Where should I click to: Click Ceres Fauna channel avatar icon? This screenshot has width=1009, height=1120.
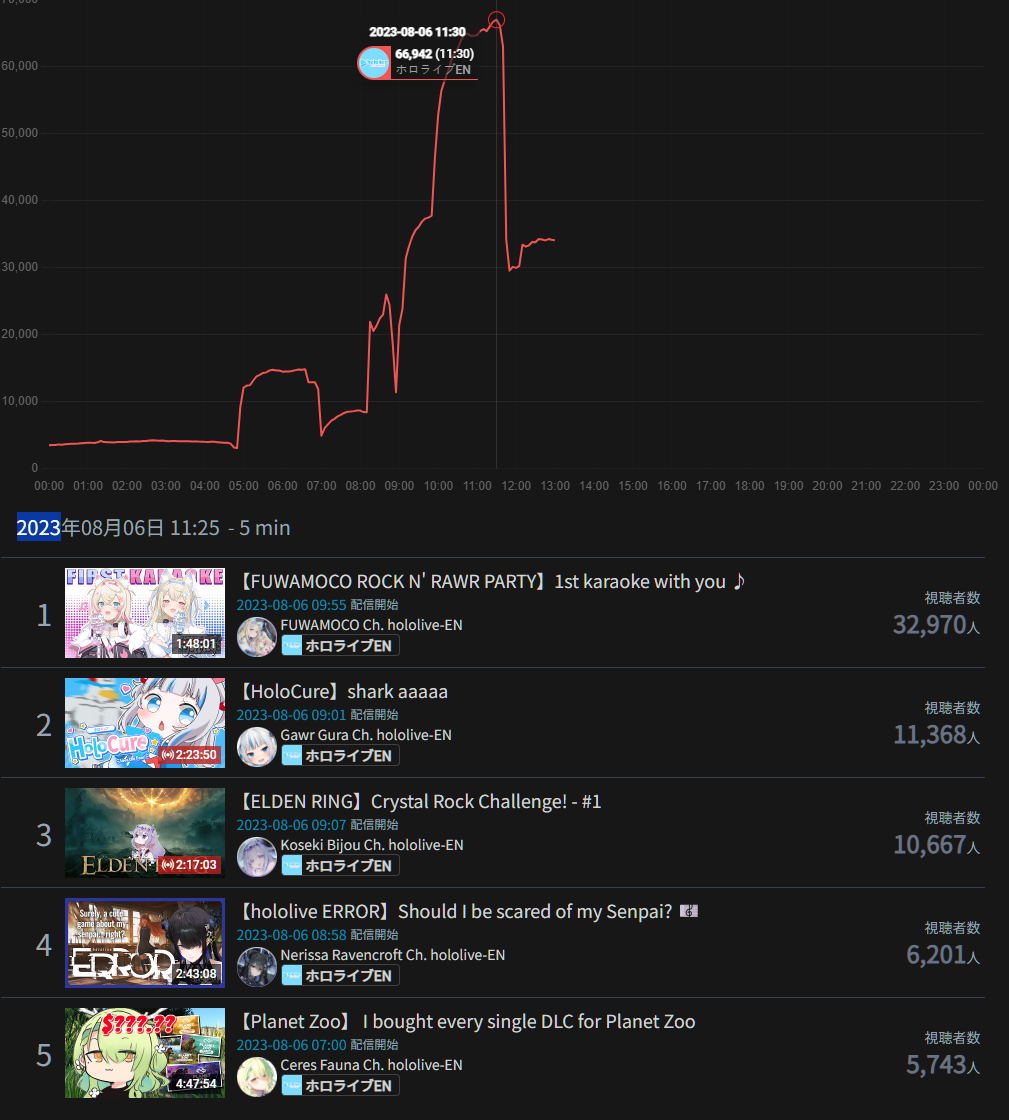[x=256, y=1076]
